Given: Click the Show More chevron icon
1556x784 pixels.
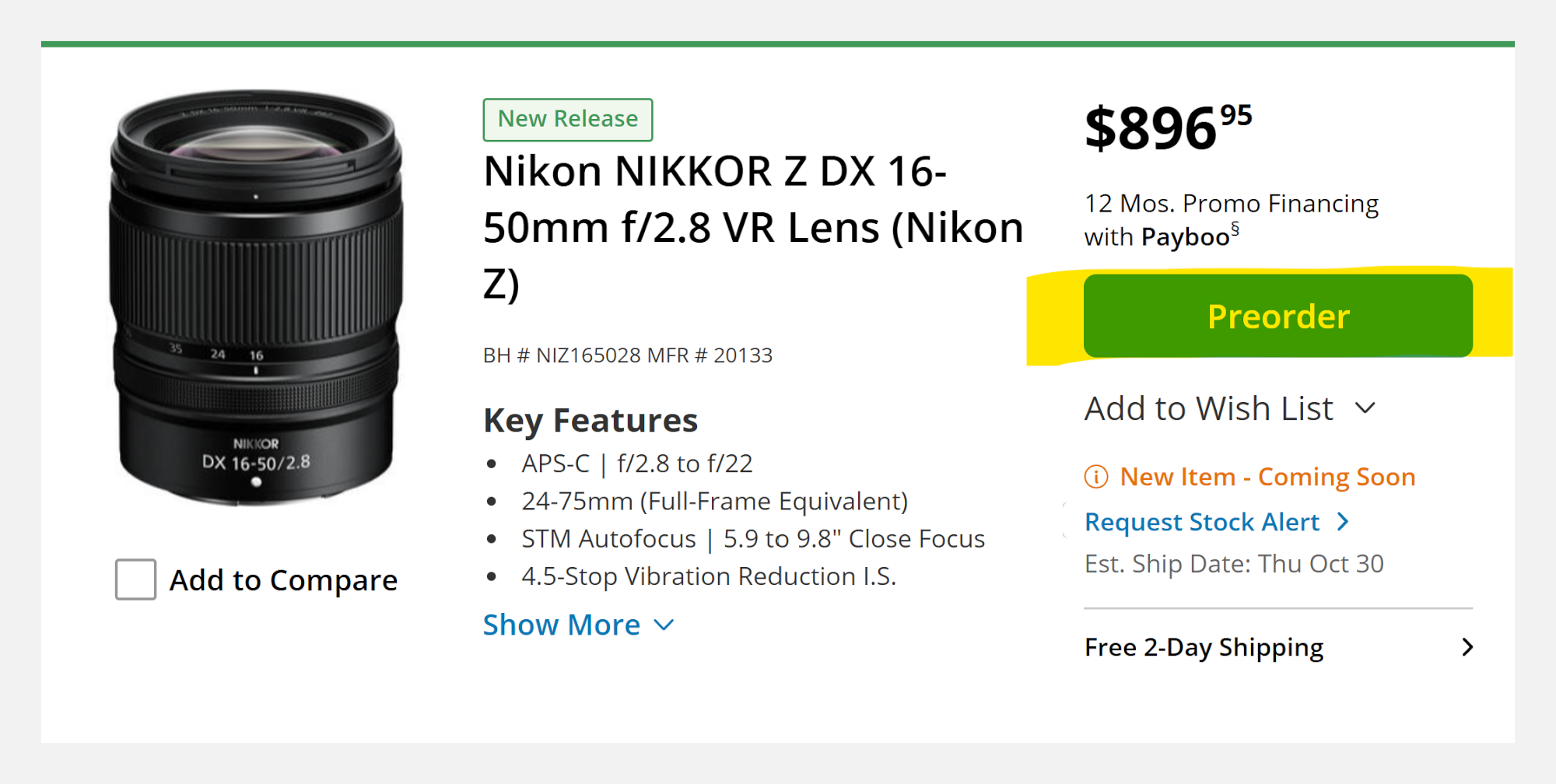Looking at the screenshot, I should pyautogui.click(x=664, y=625).
